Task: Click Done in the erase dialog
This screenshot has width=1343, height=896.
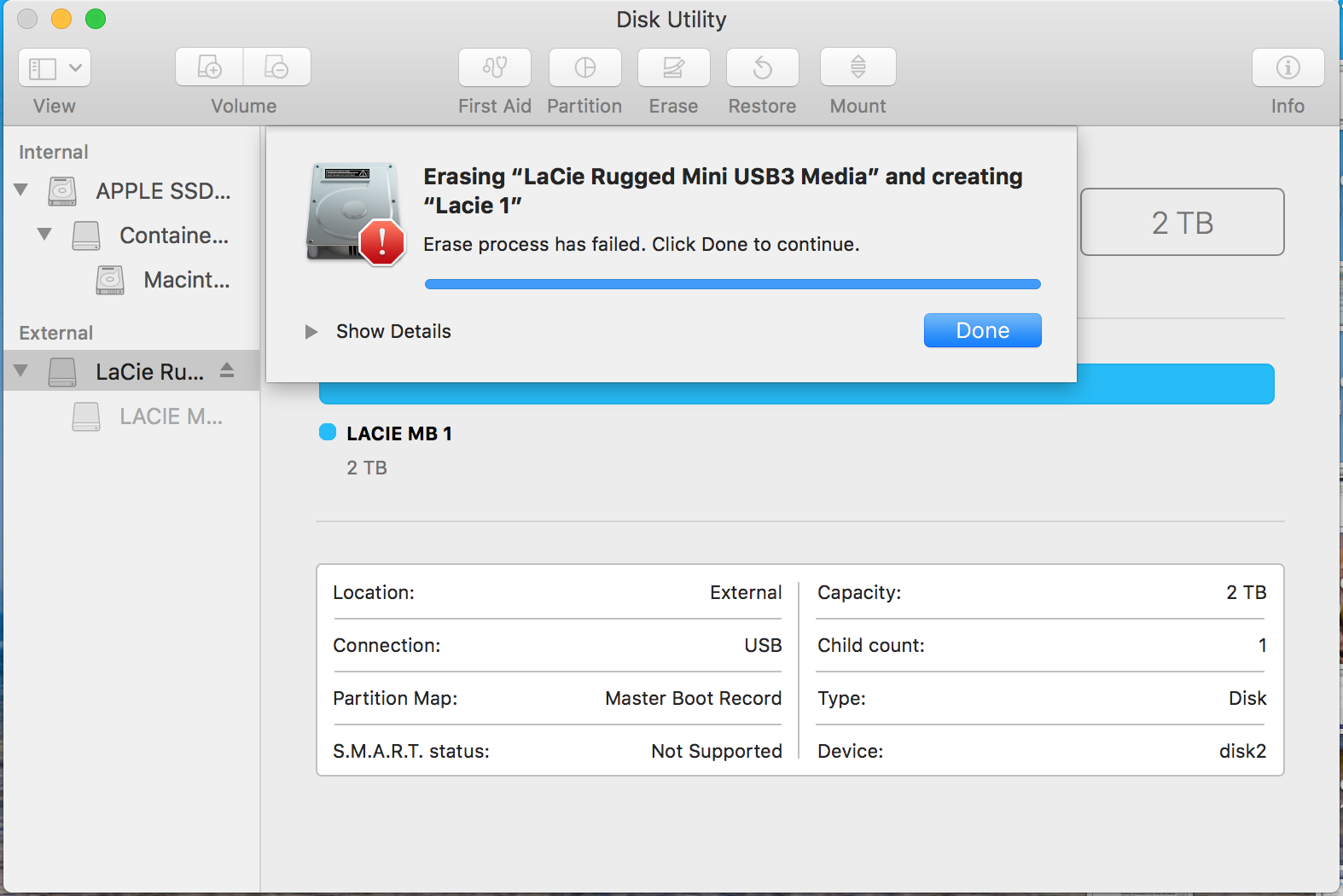Action: (x=983, y=330)
